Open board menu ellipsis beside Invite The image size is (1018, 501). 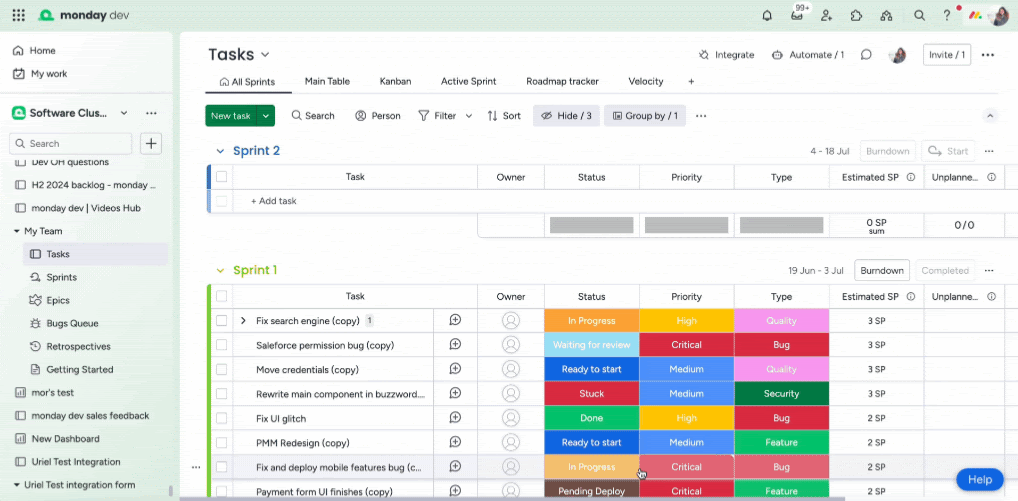[988, 55]
